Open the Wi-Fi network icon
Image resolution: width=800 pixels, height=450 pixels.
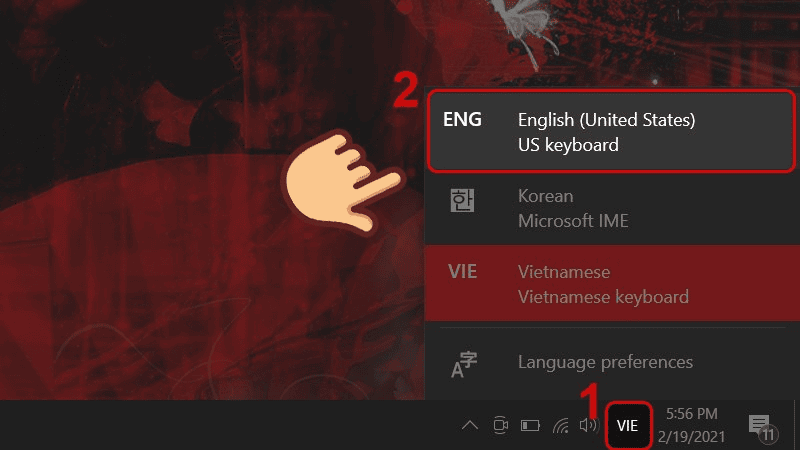[x=561, y=425]
